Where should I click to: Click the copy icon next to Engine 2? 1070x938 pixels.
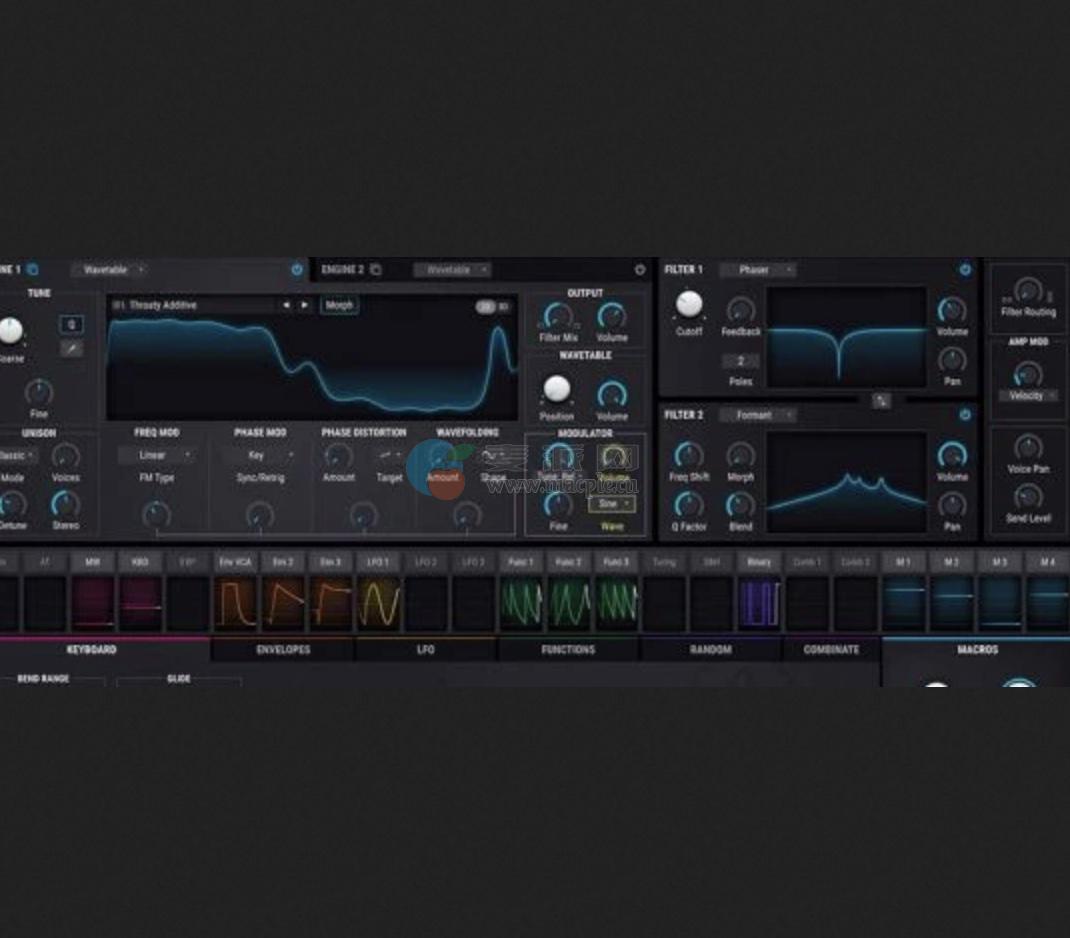click(375, 268)
